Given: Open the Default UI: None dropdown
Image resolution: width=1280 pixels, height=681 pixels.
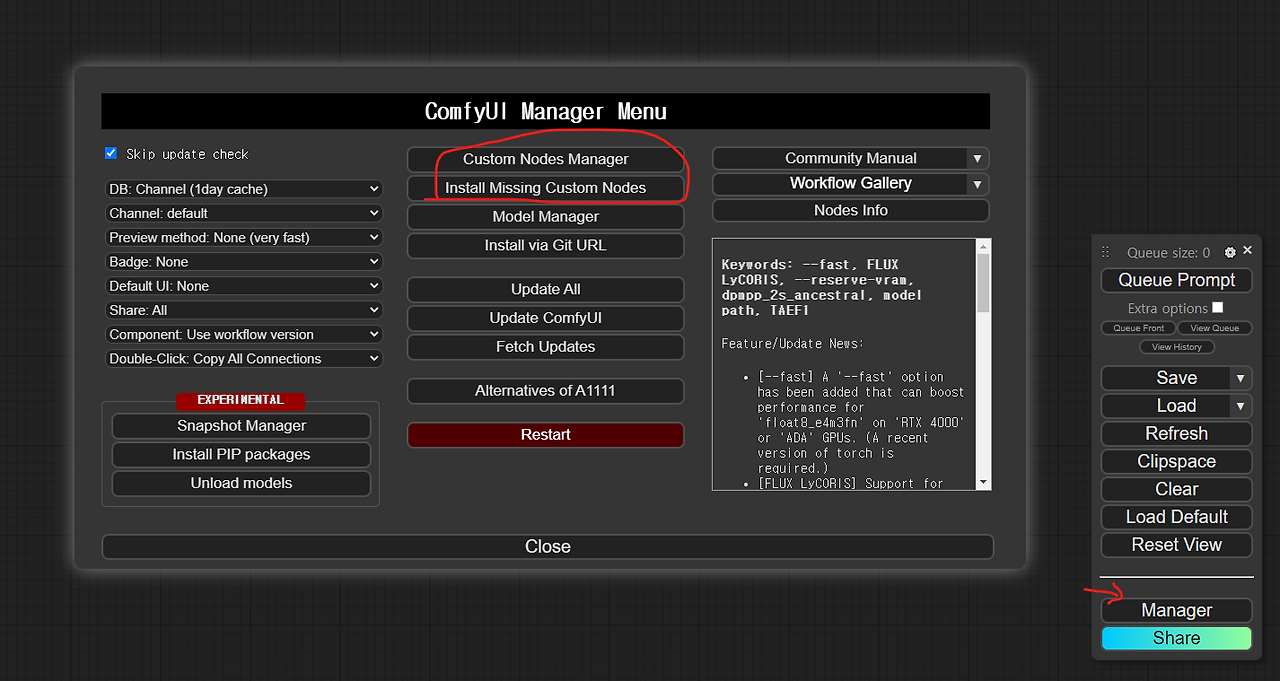Looking at the screenshot, I should point(244,286).
